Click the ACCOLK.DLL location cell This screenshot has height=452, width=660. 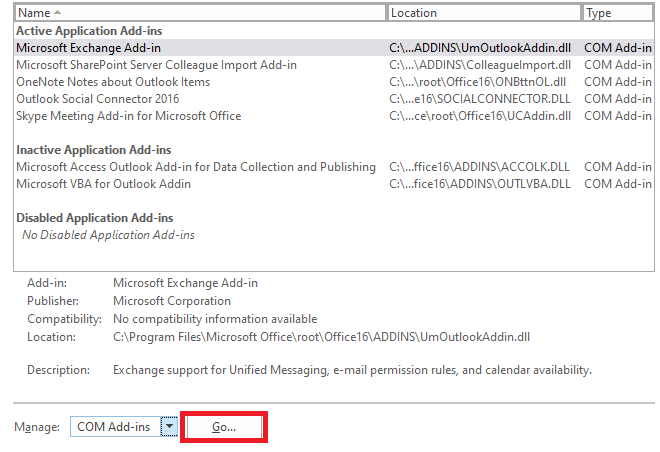[479, 167]
